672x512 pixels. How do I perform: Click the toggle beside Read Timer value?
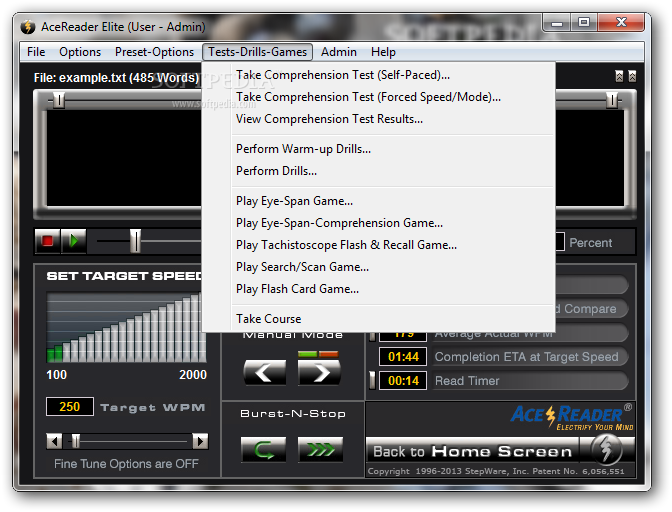click(x=372, y=380)
